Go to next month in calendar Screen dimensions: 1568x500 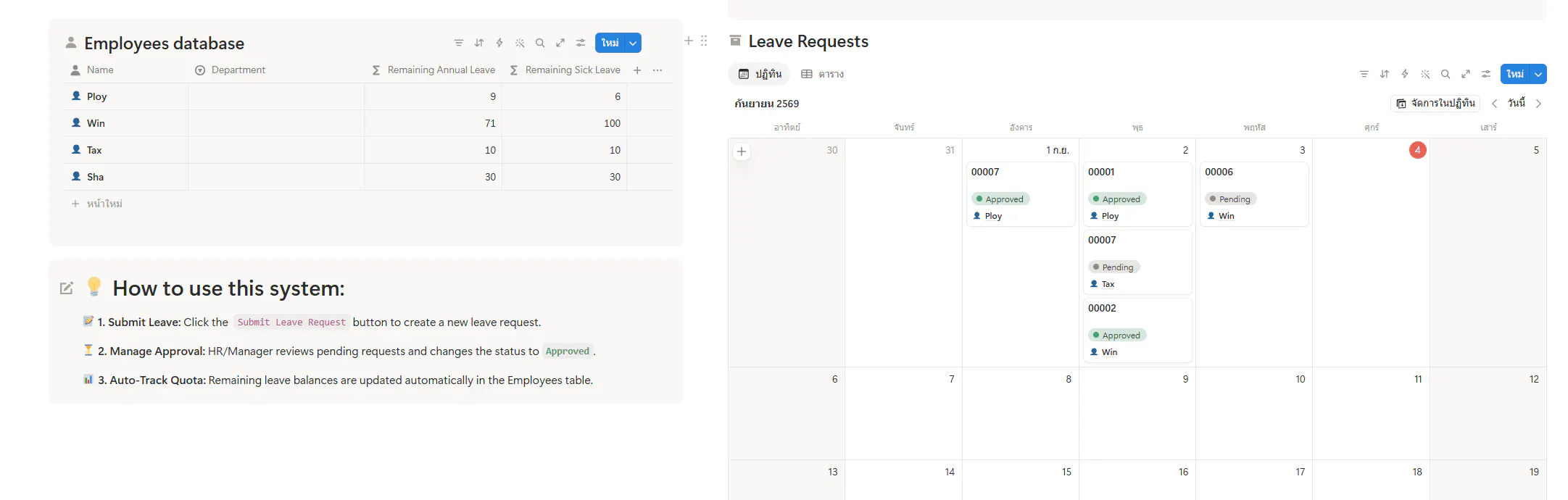click(1538, 104)
